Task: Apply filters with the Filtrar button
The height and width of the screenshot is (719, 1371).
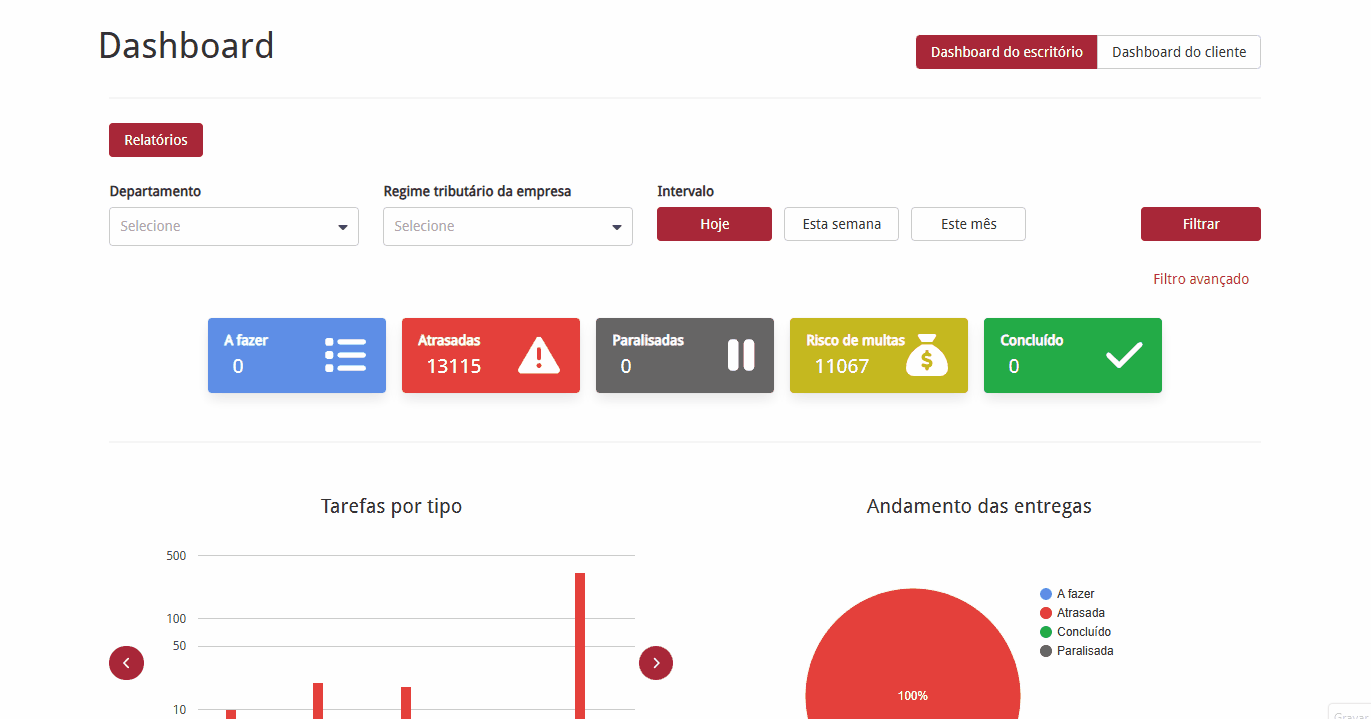Action: point(1201,224)
